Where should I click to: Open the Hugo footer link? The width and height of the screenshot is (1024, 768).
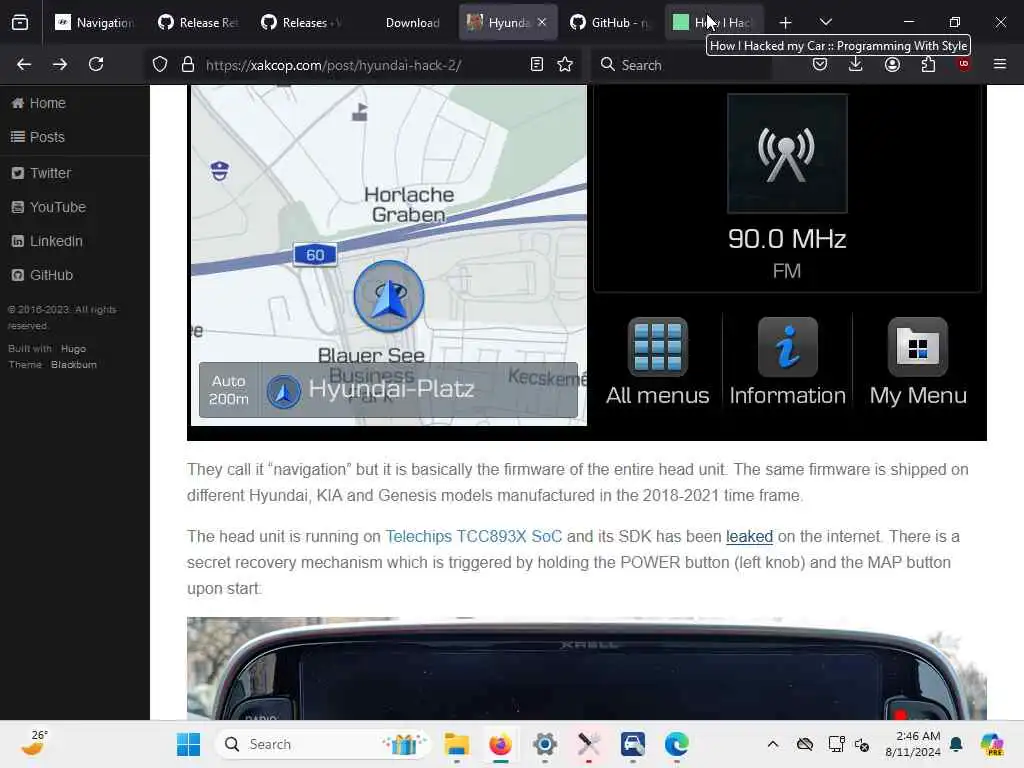tap(73, 349)
